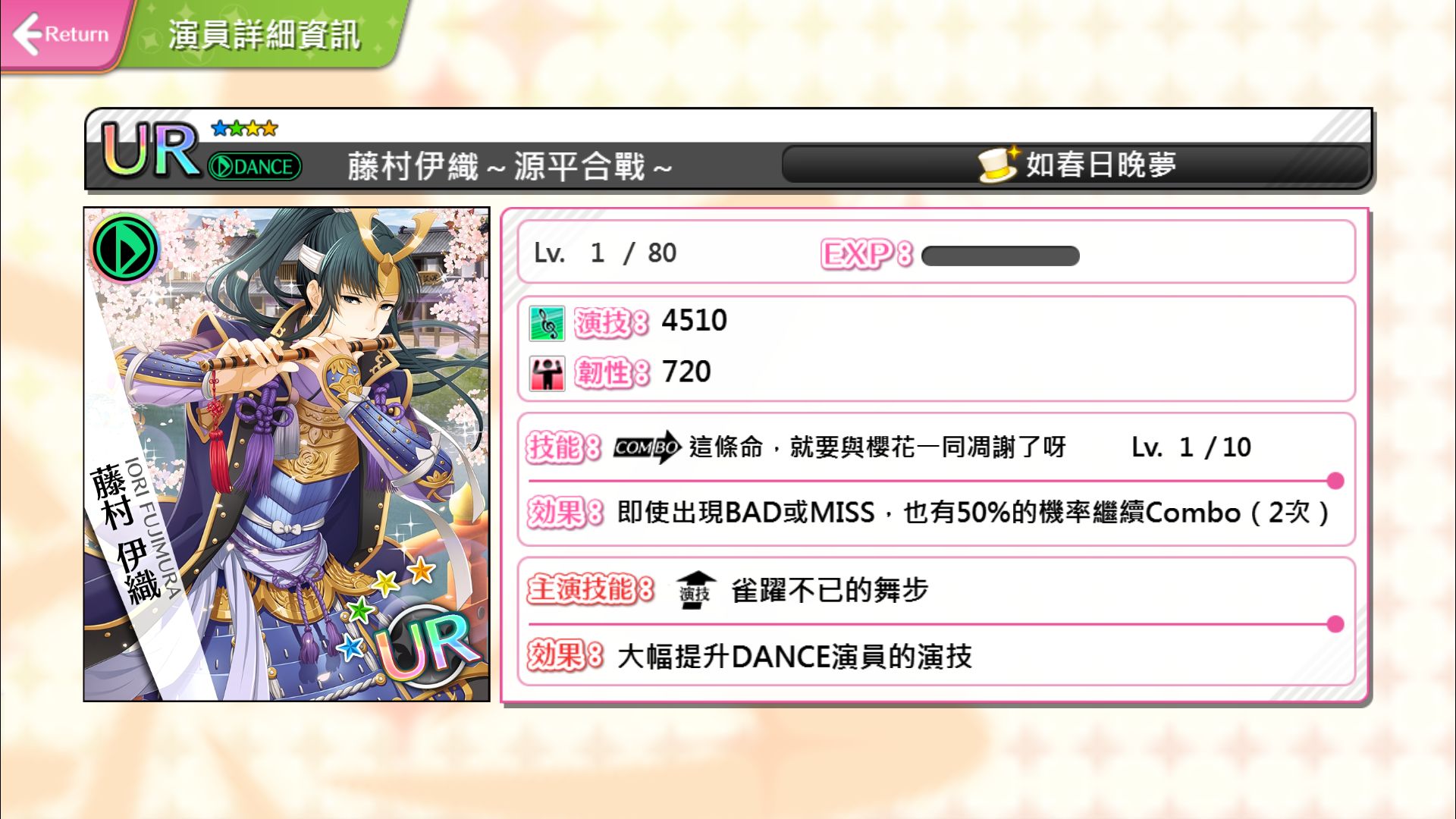The height and width of the screenshot is (819, 1456).
Task: Click the four colored stars in header
Action: 244,128
